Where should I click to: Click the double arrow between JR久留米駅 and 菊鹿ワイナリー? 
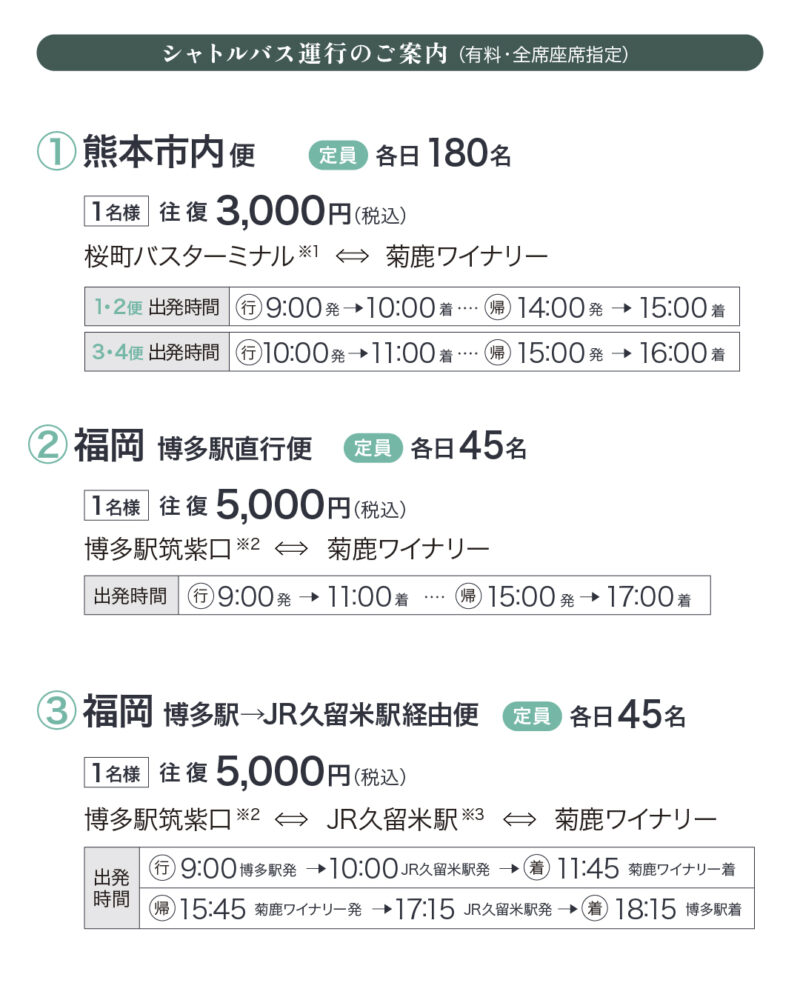(519, 820)
